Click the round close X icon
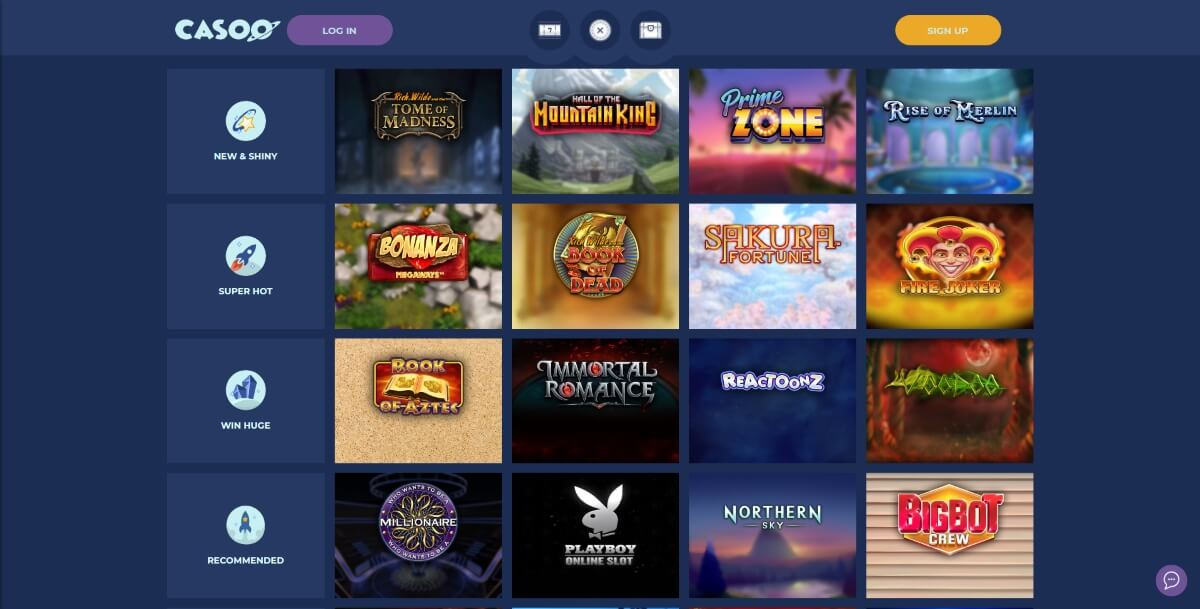This screenshot has height=609, width=1200. (600, 30)
